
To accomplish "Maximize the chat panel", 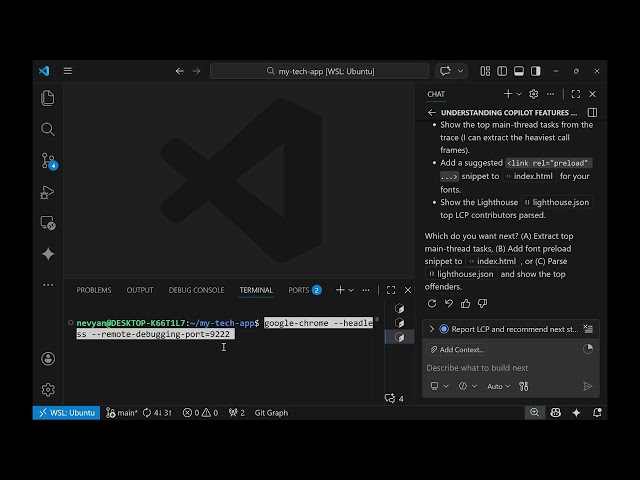I will [576, 94].
